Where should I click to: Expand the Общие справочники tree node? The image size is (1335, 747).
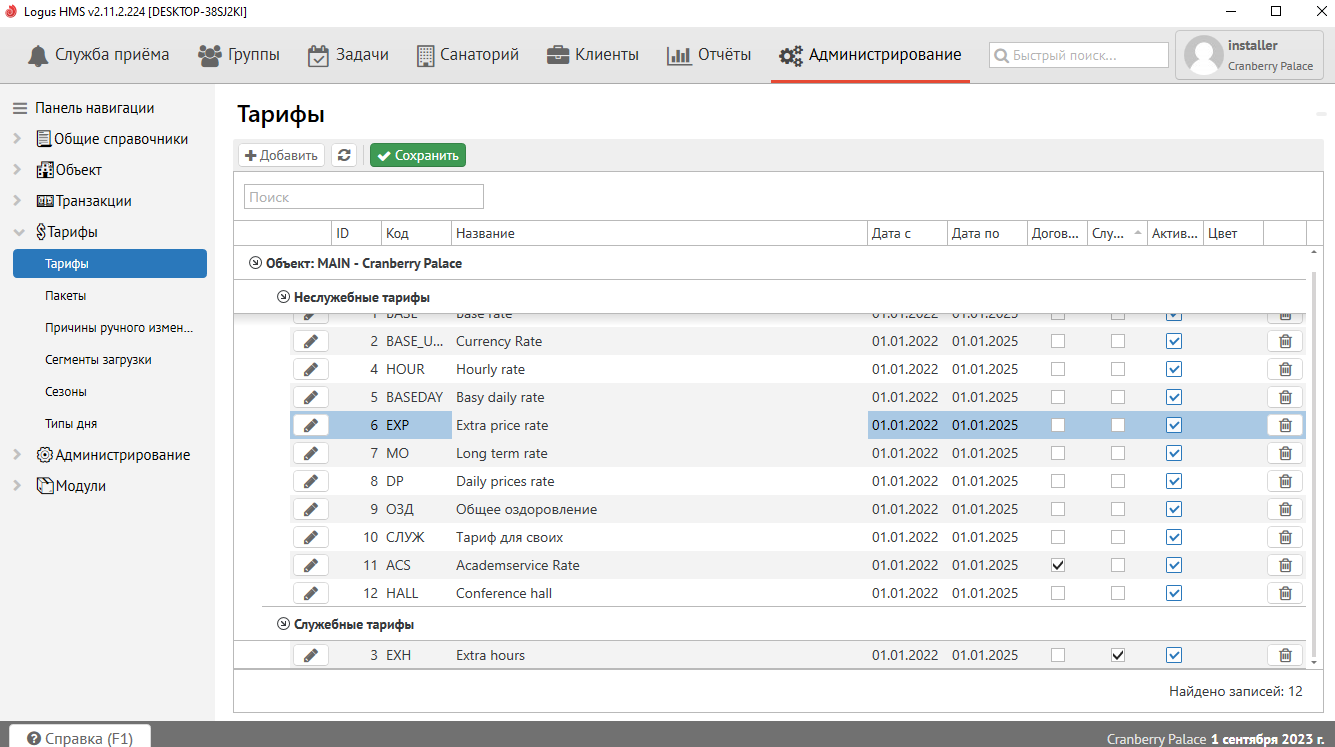coord(17,139)
